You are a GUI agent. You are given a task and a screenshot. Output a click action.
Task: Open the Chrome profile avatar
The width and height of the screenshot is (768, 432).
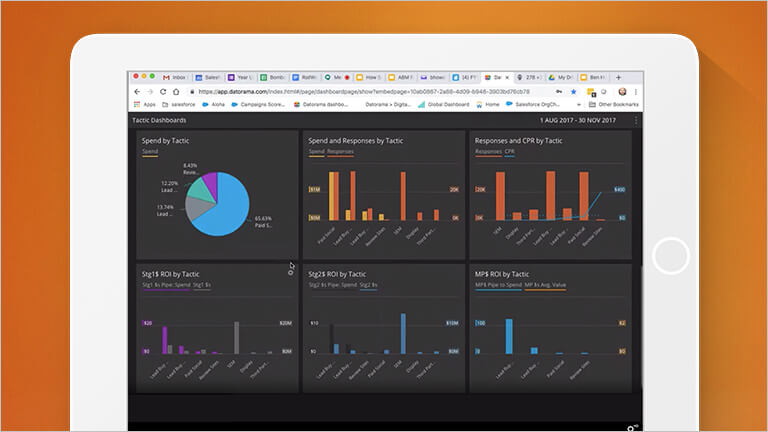pos(623,92)
